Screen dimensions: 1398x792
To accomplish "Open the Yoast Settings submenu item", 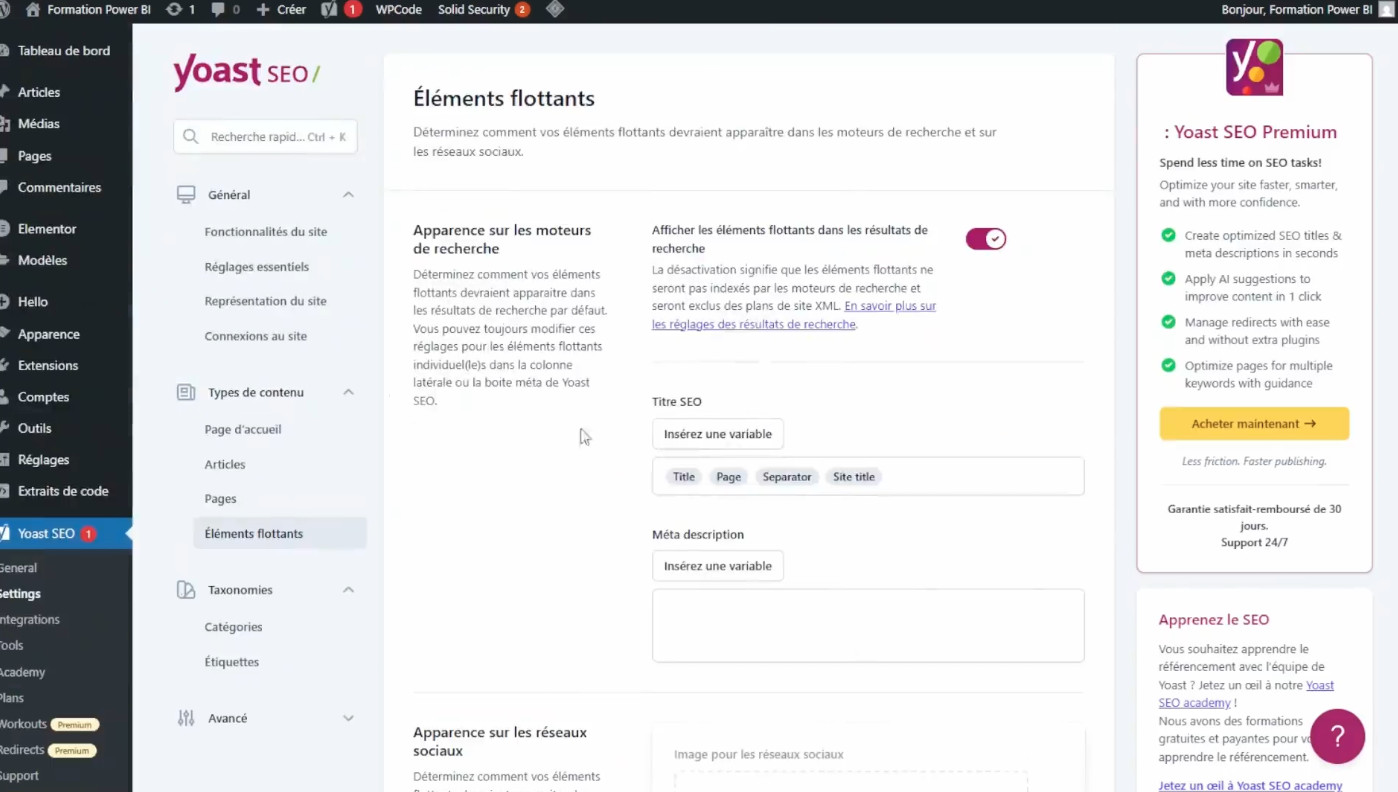I will click(20, 594).
